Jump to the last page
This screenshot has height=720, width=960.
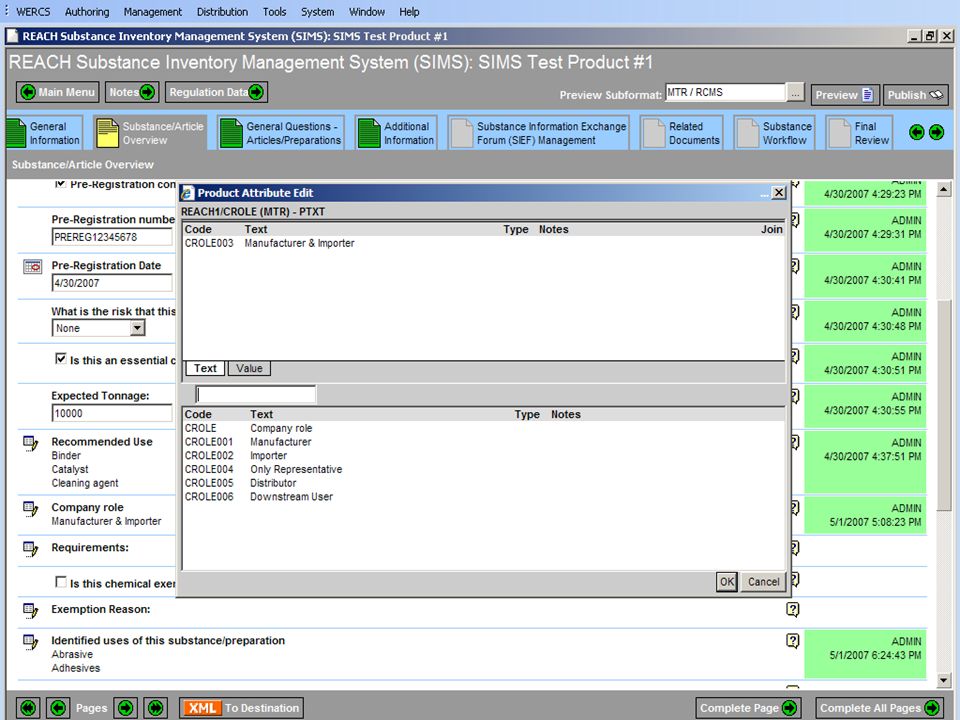(156, 708)
